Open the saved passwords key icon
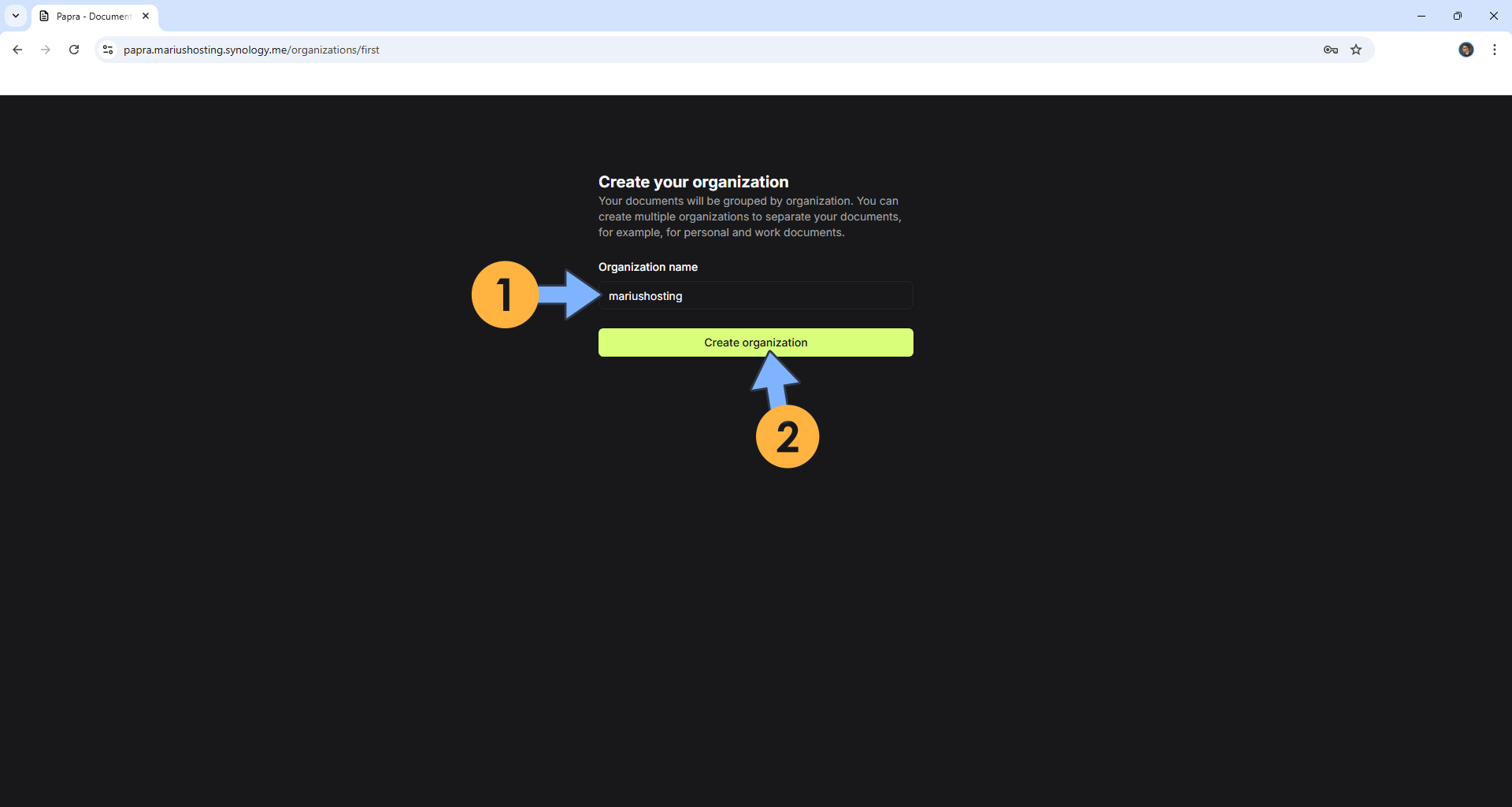1512x807 pixels. coord(1330,50)
